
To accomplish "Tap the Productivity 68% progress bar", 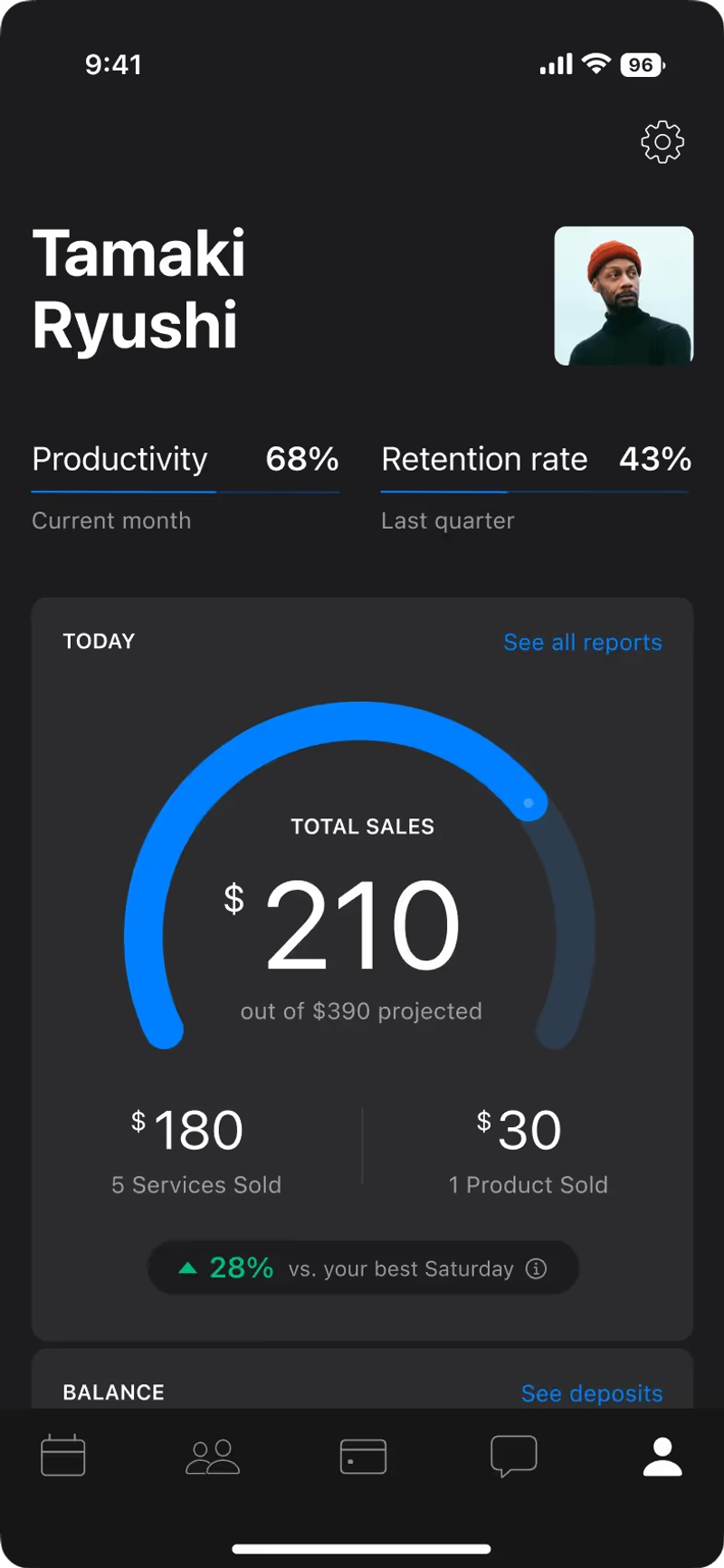I will click(186, 492).
